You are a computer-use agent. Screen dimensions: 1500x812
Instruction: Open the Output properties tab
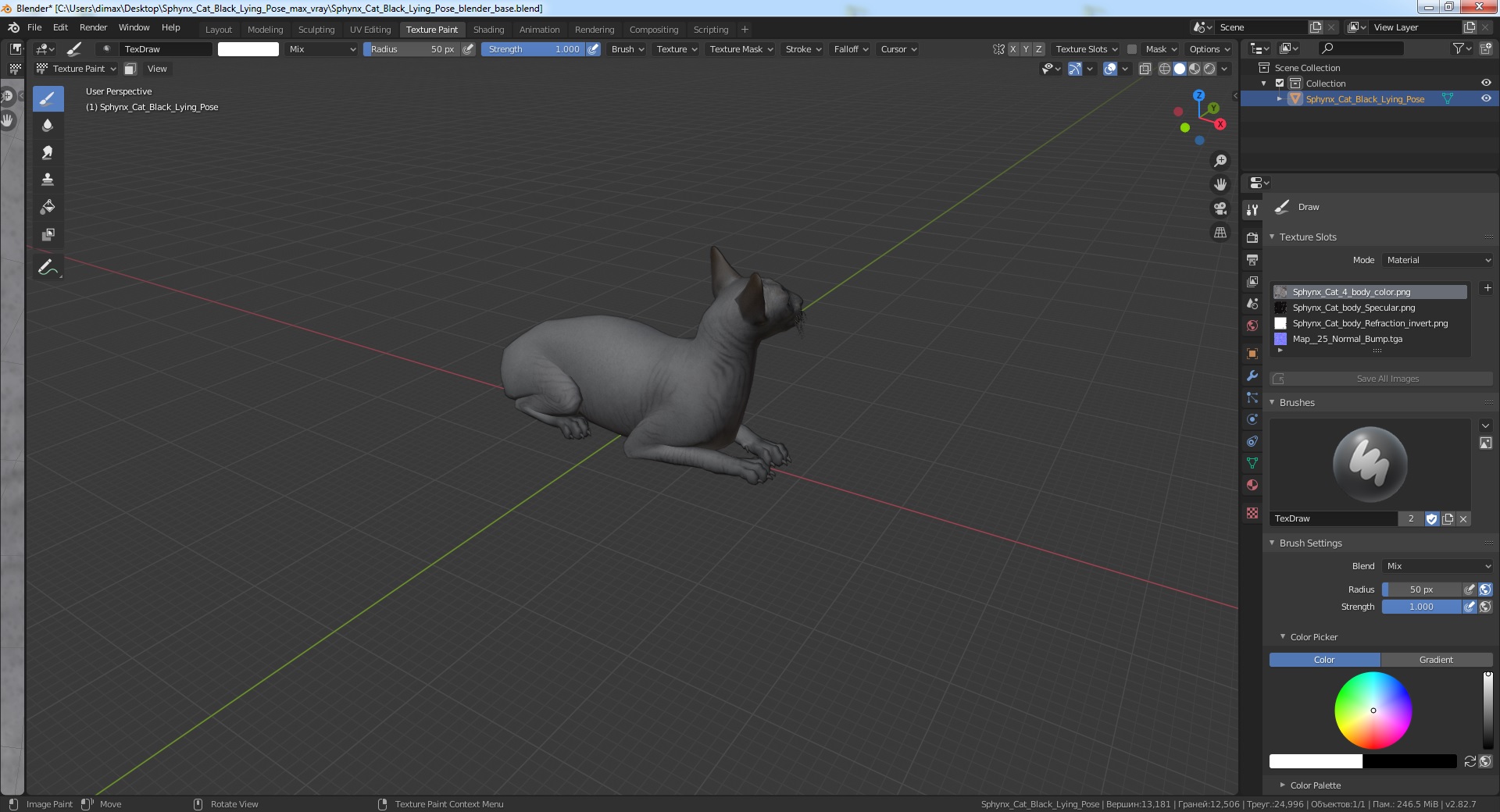(x=1252, y=259)
